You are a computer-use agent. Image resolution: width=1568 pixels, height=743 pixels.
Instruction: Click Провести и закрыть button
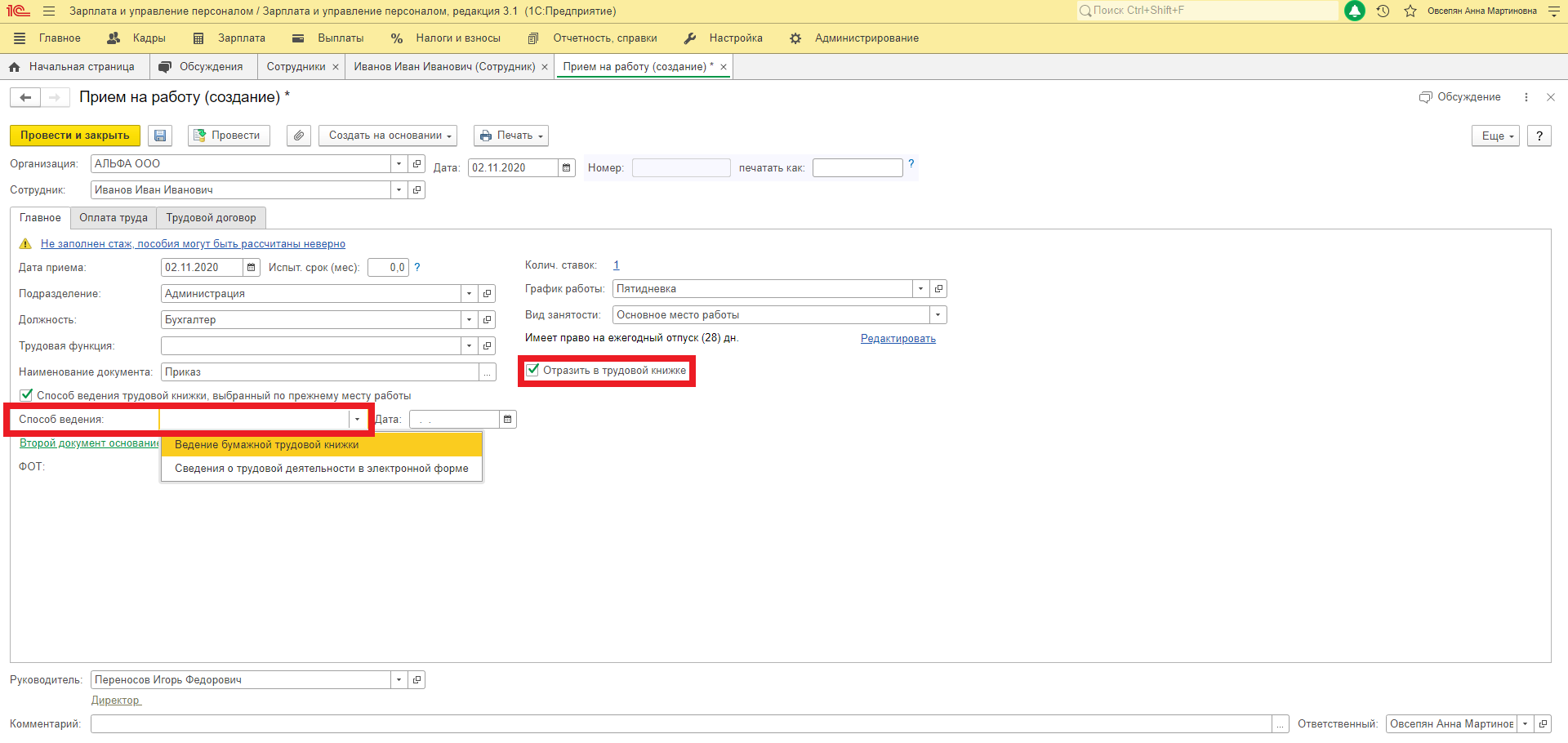(x=75, y=136)
